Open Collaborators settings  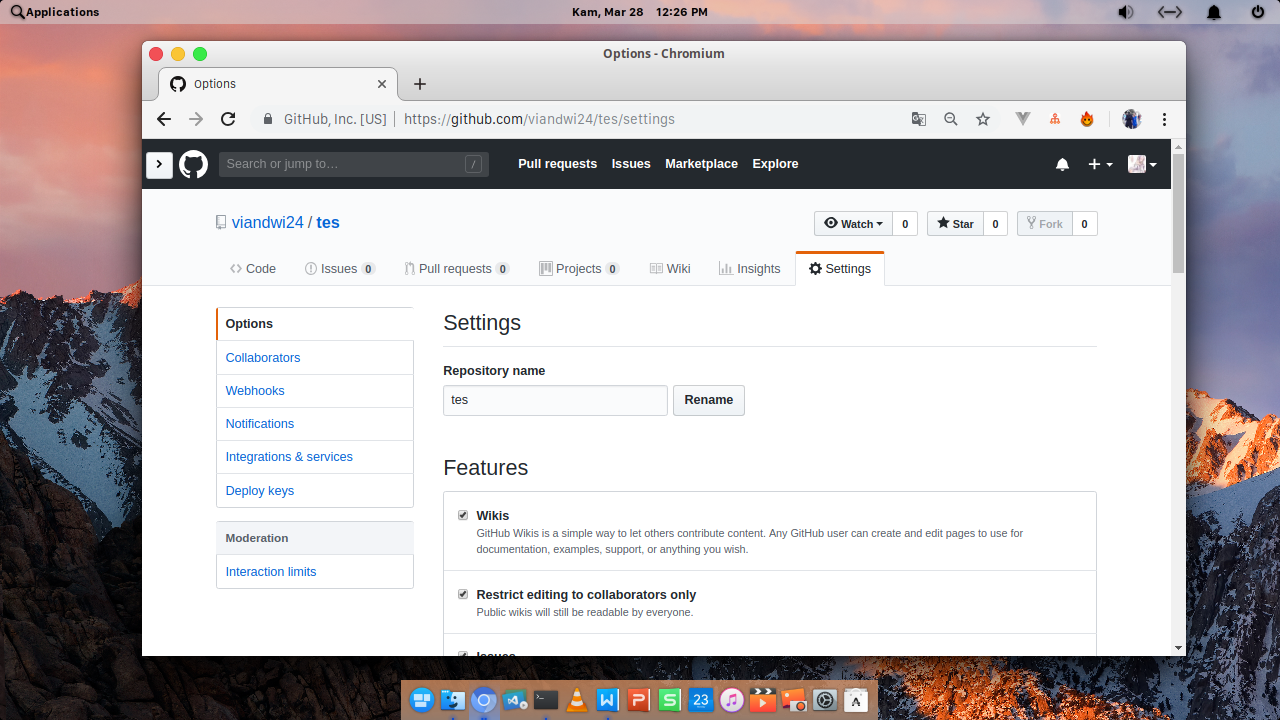315,358
